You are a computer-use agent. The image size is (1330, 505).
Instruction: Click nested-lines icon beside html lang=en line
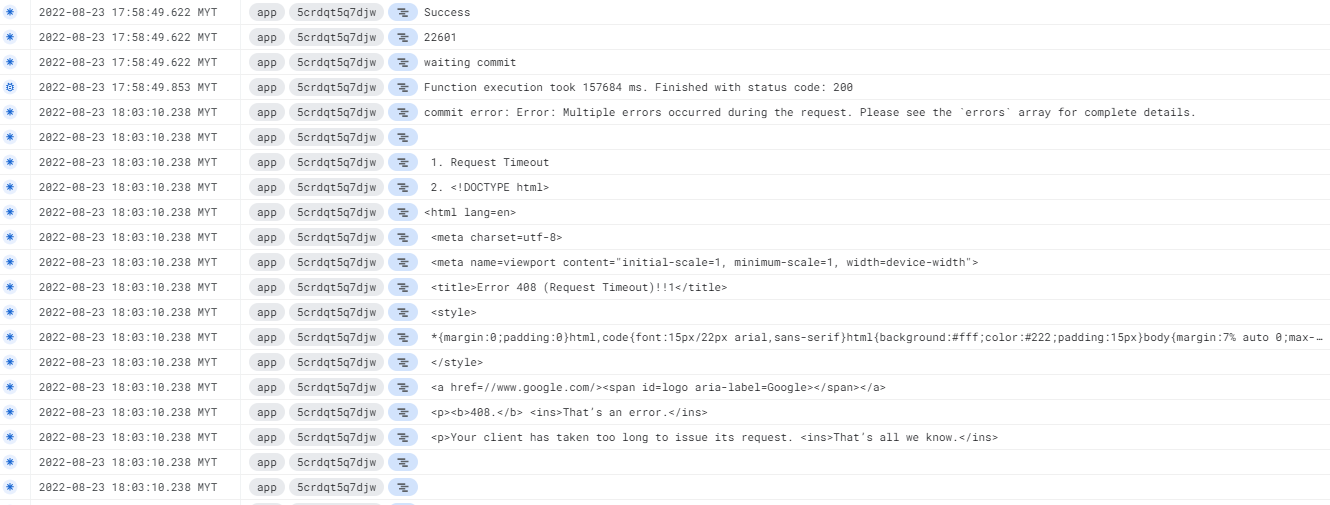click(x=402, y=212)
